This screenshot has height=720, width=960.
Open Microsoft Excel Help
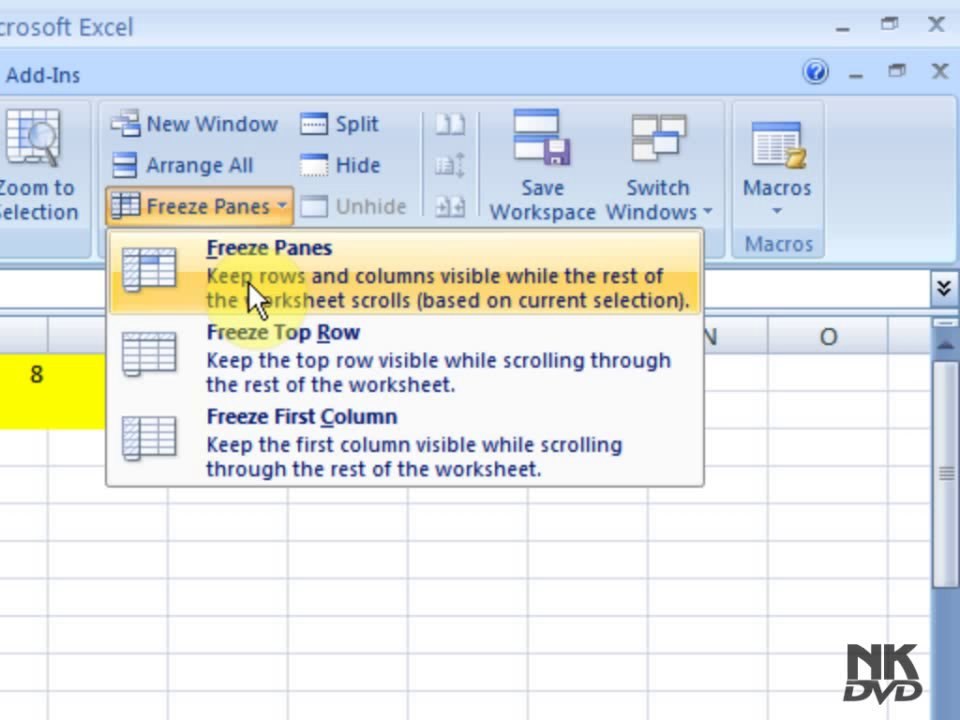point(816,72)
